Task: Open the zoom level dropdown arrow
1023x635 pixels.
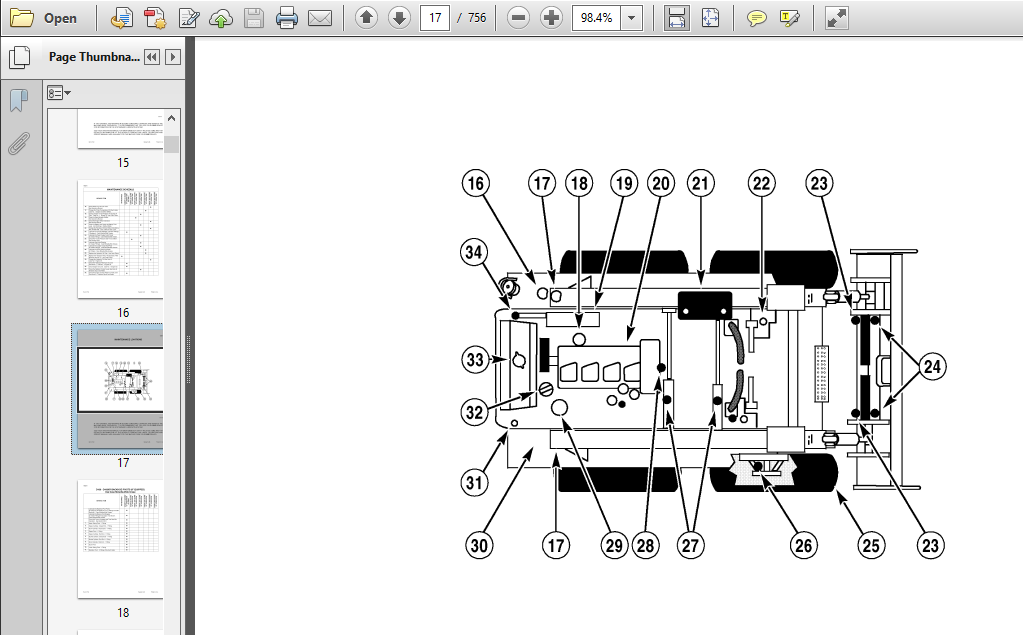Action: [x=632, y=18]
